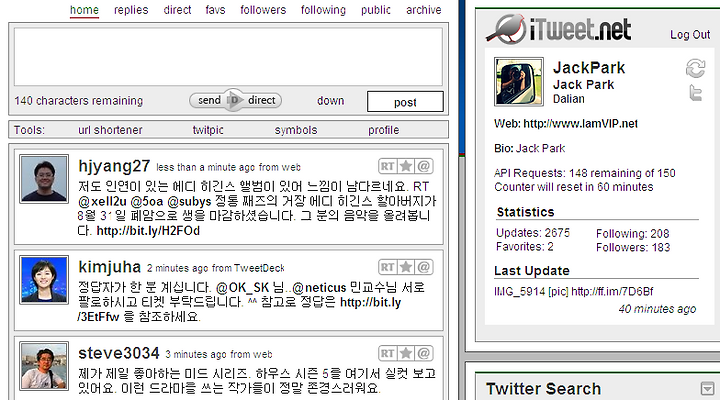The width and height of the screenshot is (720, 400).
Task: Click the post button
Action: (405, 101)
